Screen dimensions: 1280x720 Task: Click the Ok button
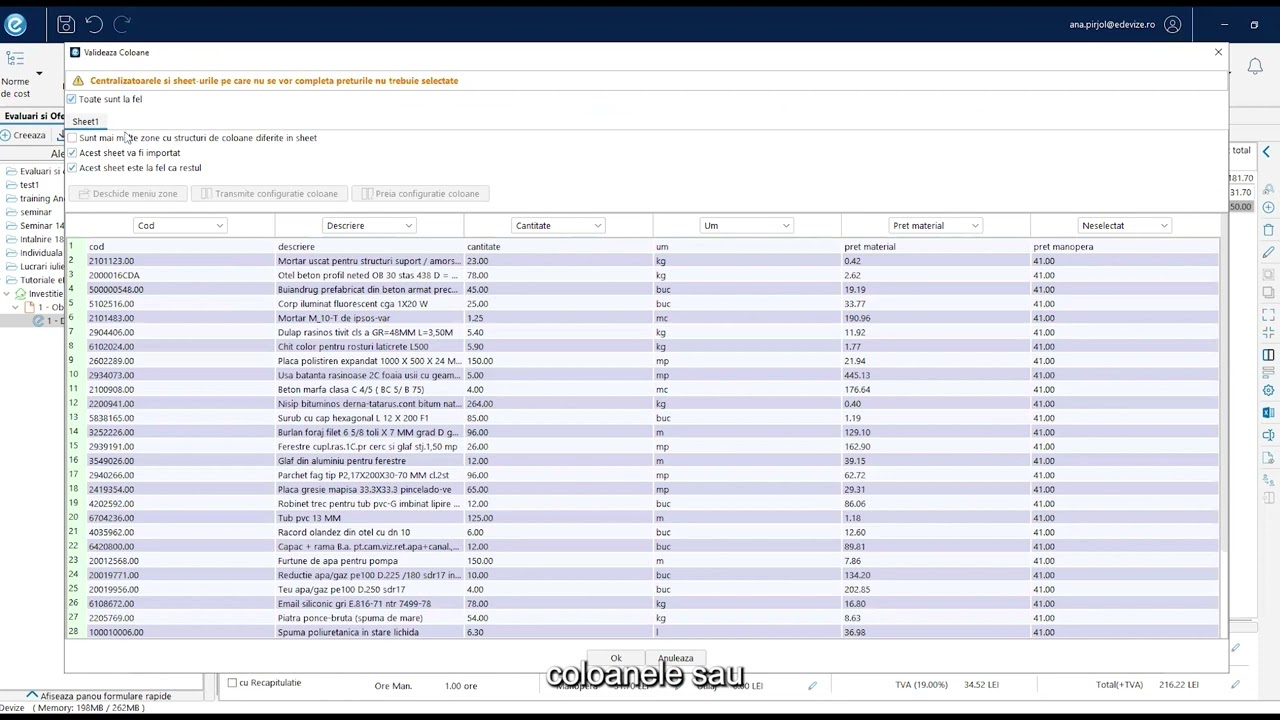point(616,658)
